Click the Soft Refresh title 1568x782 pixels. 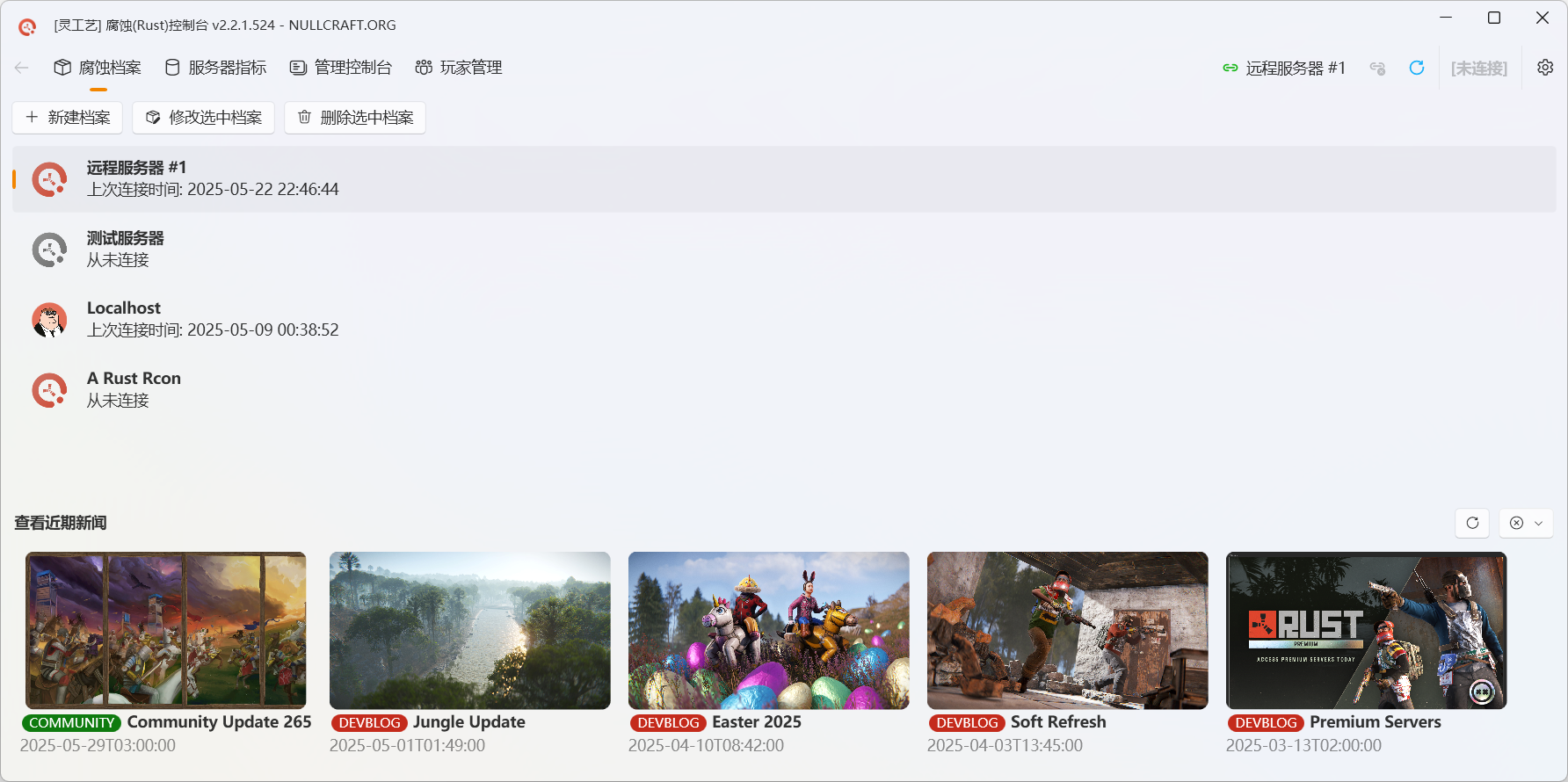[x=1058, y=722]
